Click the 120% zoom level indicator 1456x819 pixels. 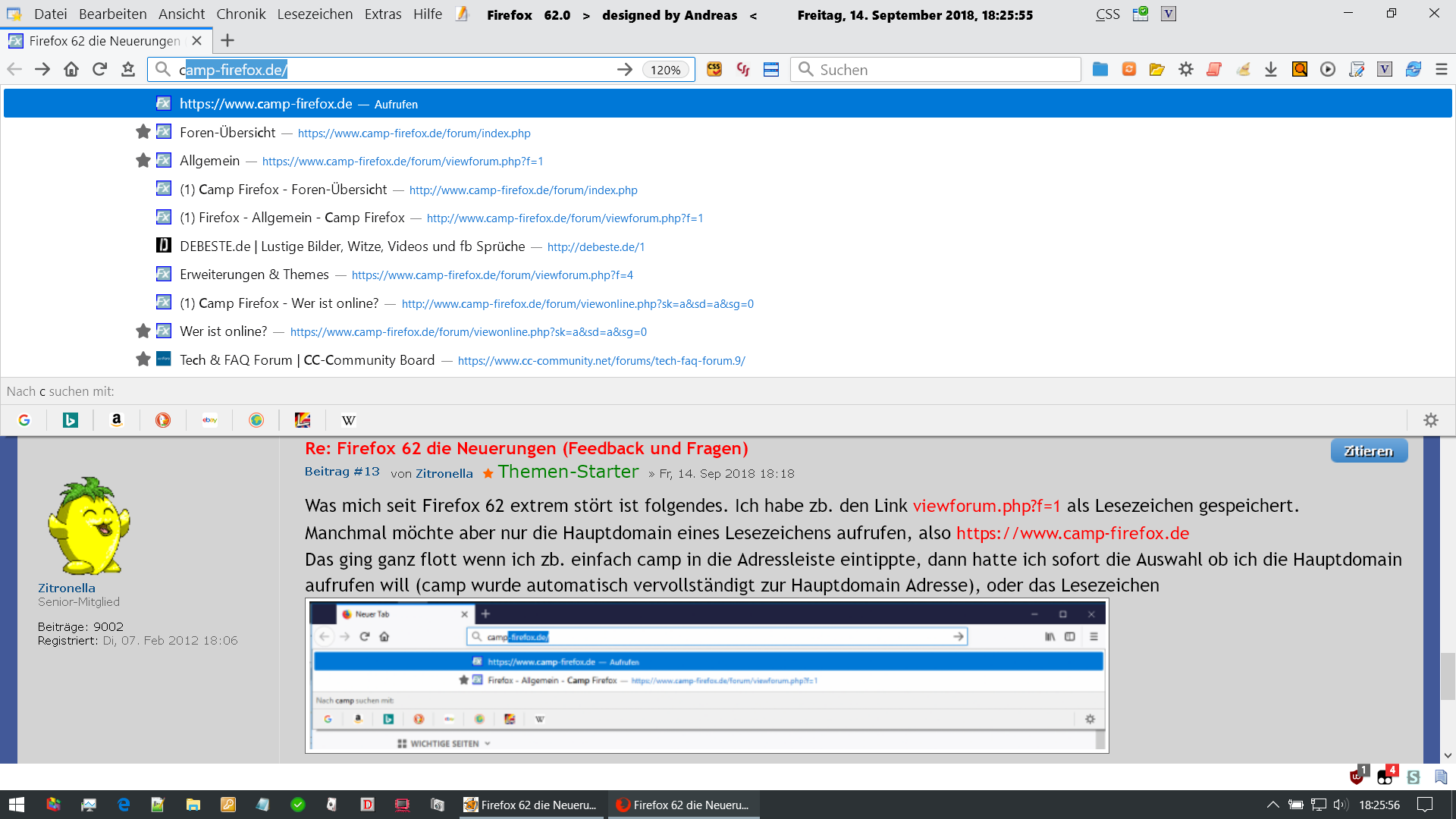(665, 70)
